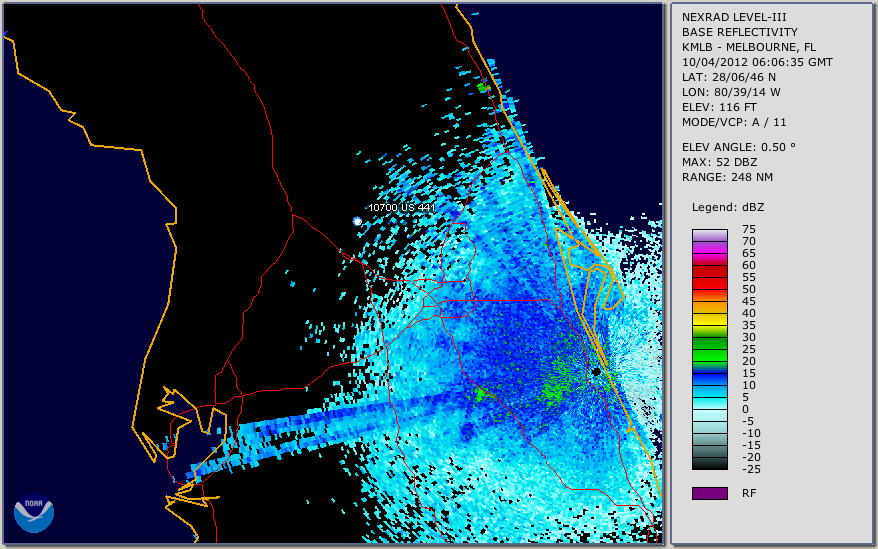The image size is (878, 549).
Task: Select the 'ELEV ANGLE: 0.50' text
Action: tap(738, 147)
